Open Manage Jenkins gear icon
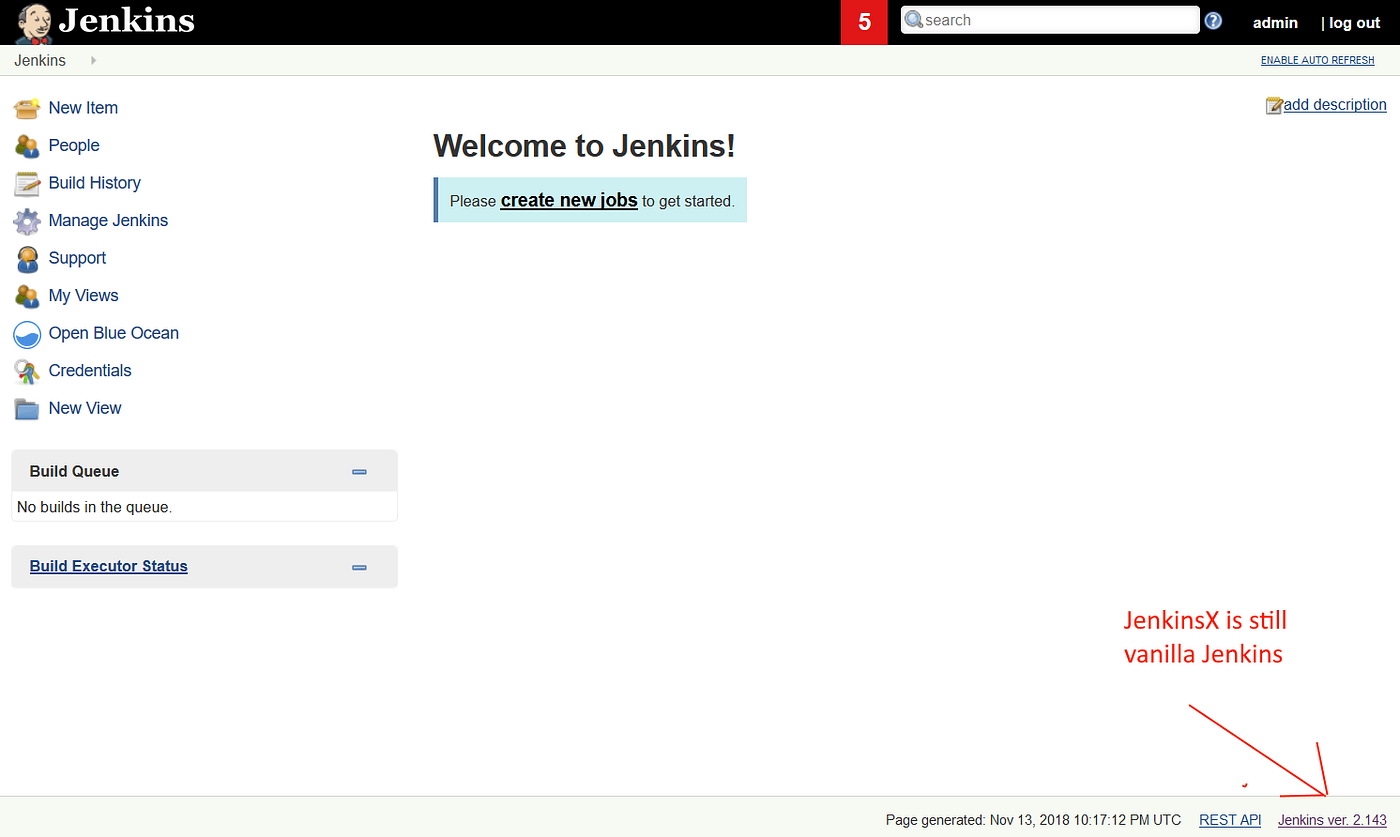 26,220
